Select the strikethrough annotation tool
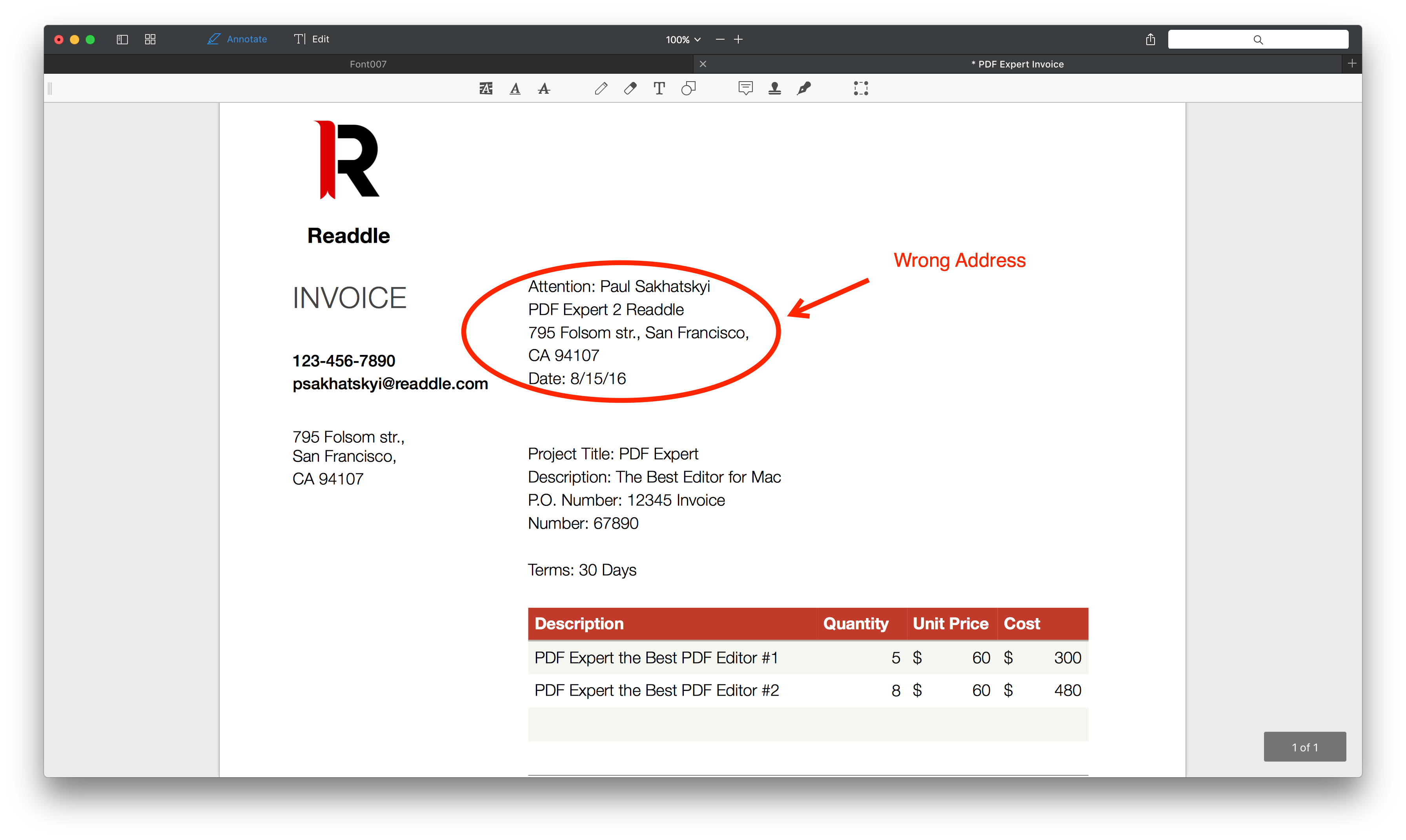1406x840 pixels. [544, 88]
